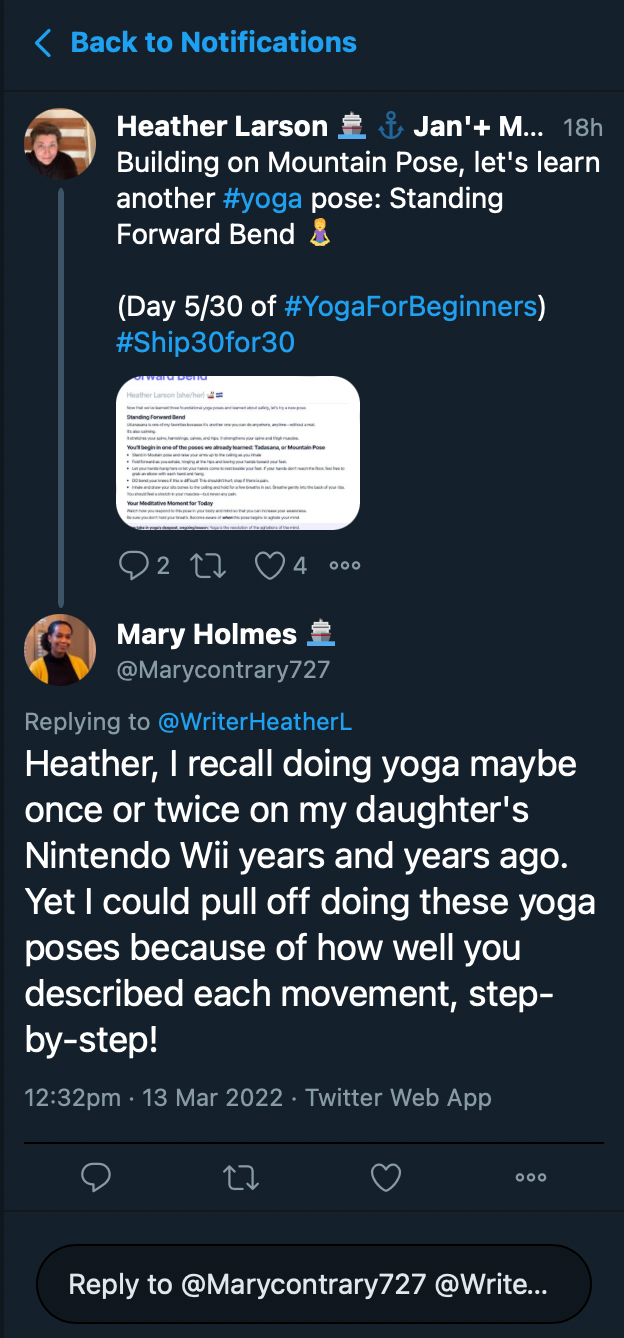The image size is (624, 1338).
Task: Open more options on Heather's tweet
Action: click(x=345, y=566)
